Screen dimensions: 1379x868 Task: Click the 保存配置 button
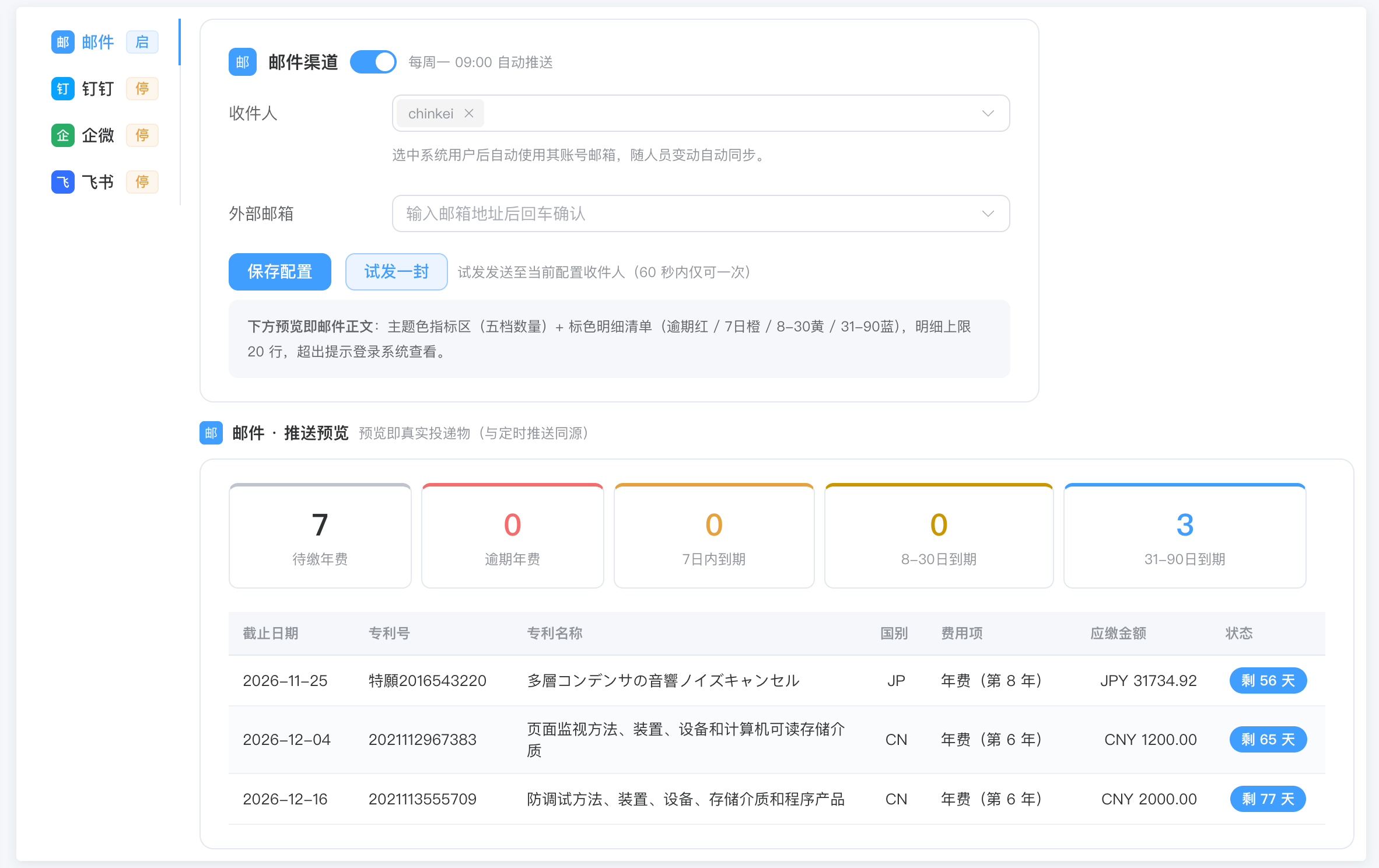280,272
